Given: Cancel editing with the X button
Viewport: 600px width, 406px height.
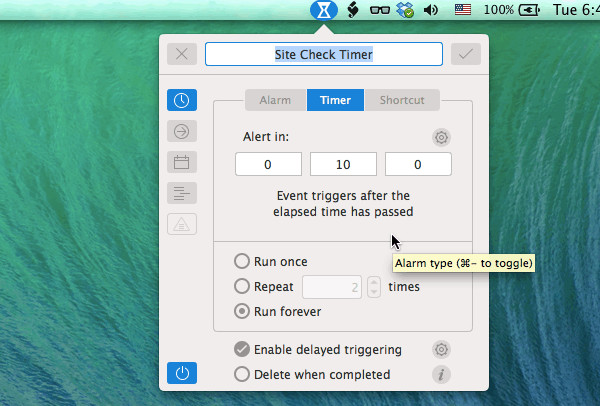Looking at the screenshot, I should tap(182, 54).
